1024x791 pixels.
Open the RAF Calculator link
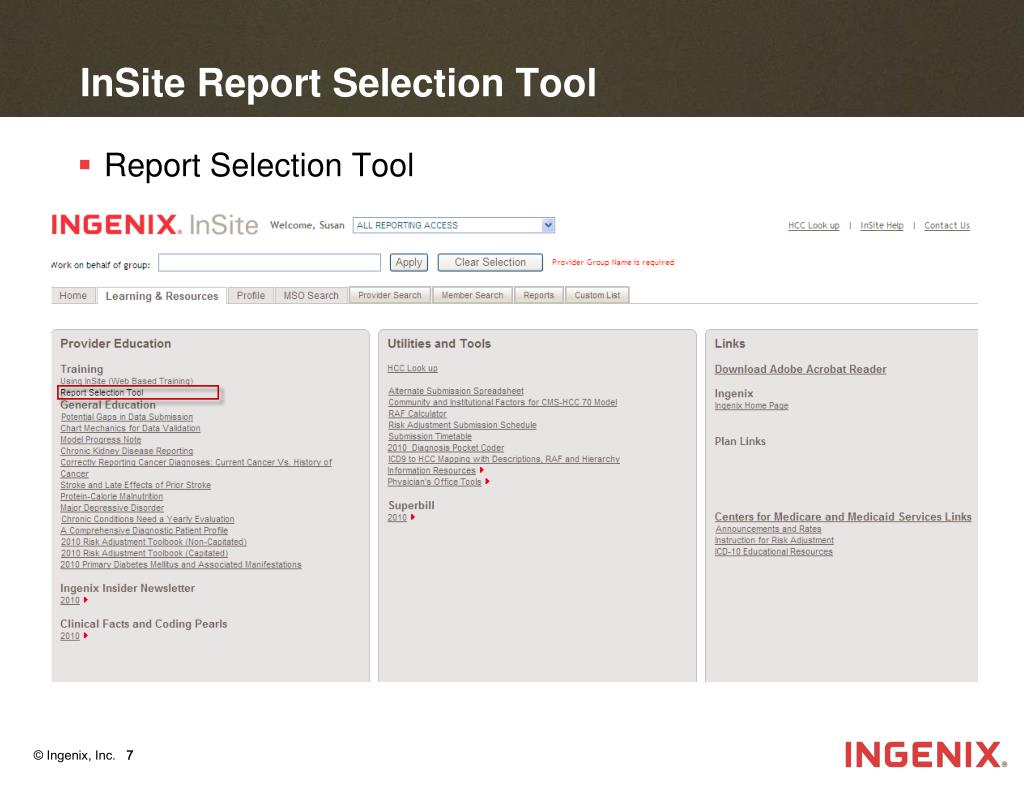(x=417, y=414)
